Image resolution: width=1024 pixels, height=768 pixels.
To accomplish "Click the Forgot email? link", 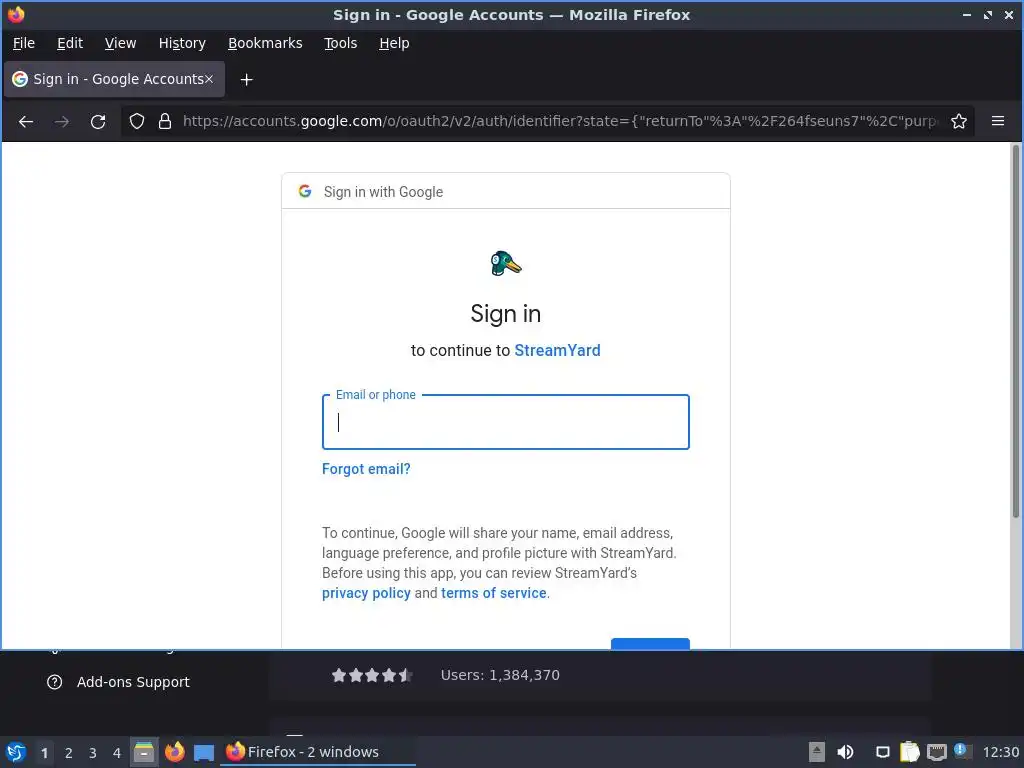I will (366, 469).
